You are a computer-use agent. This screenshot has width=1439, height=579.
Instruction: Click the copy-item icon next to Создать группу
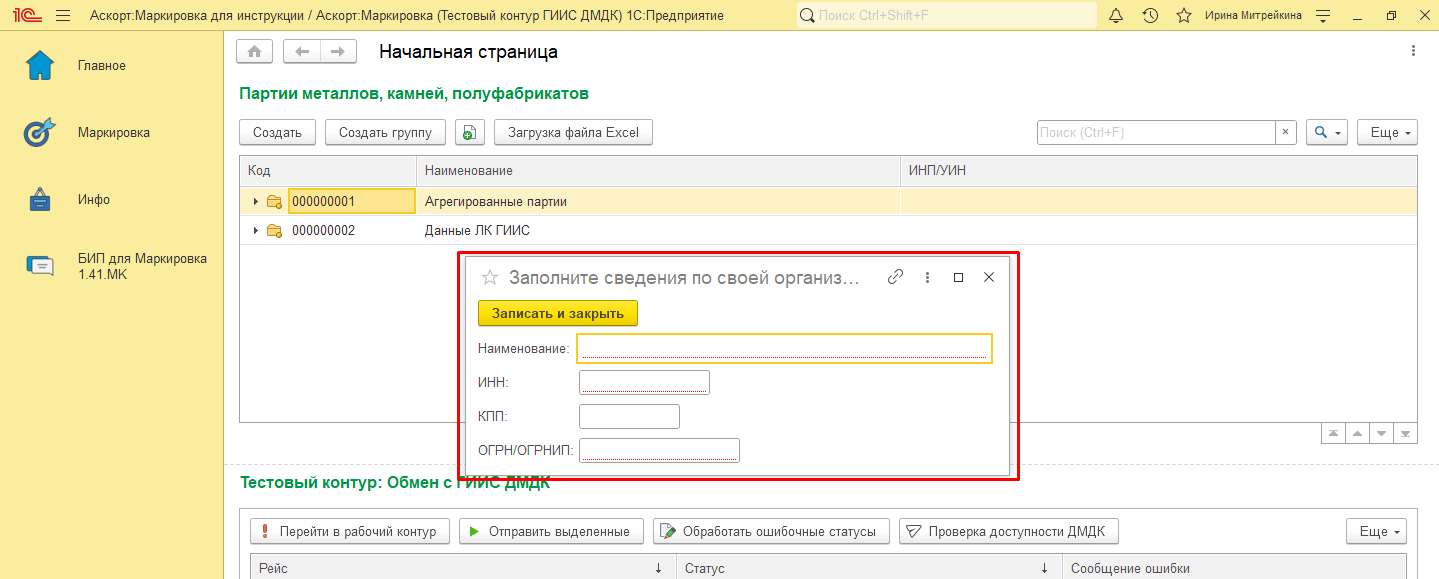coord(470,133)
